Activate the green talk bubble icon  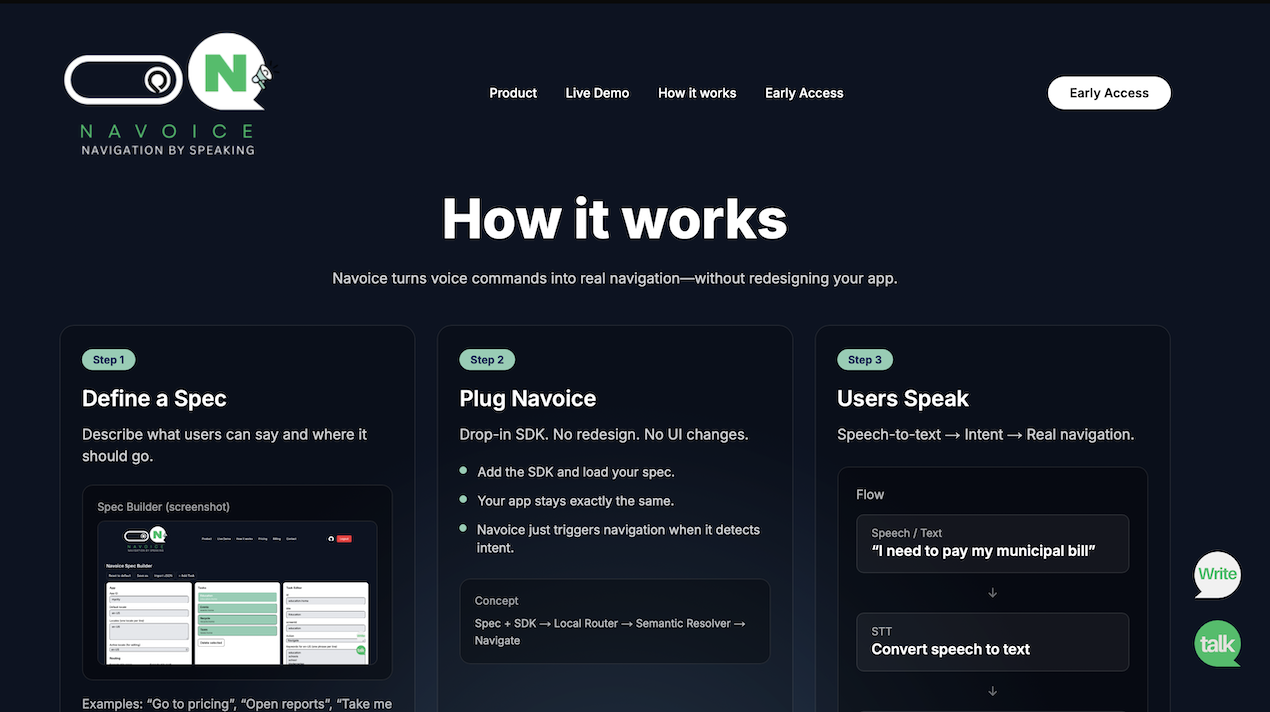tap(1217, 644)
